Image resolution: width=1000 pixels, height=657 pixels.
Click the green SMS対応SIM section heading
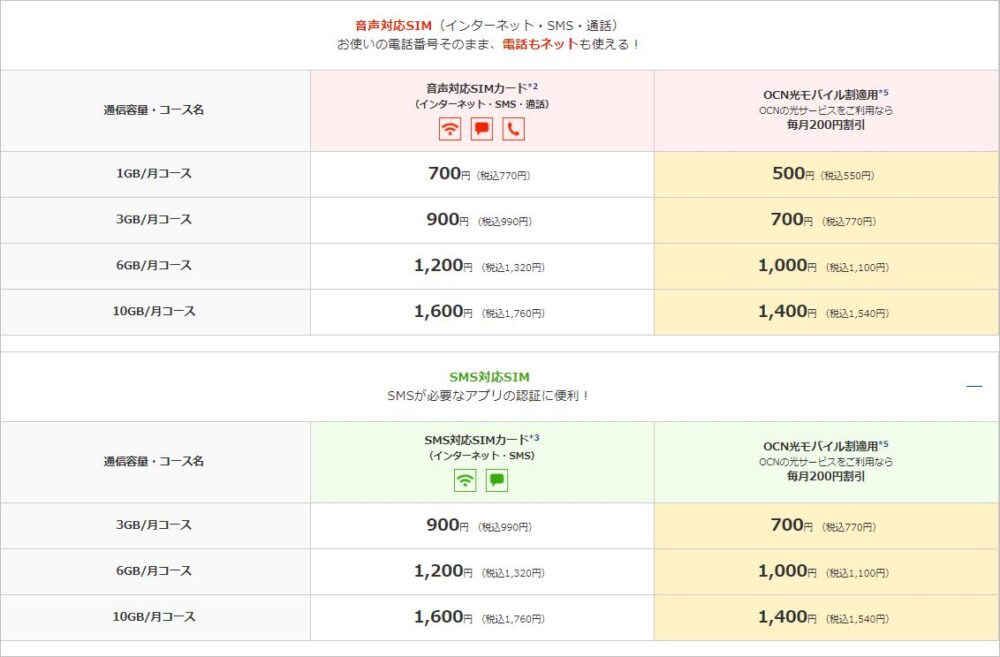click(489, 377)
